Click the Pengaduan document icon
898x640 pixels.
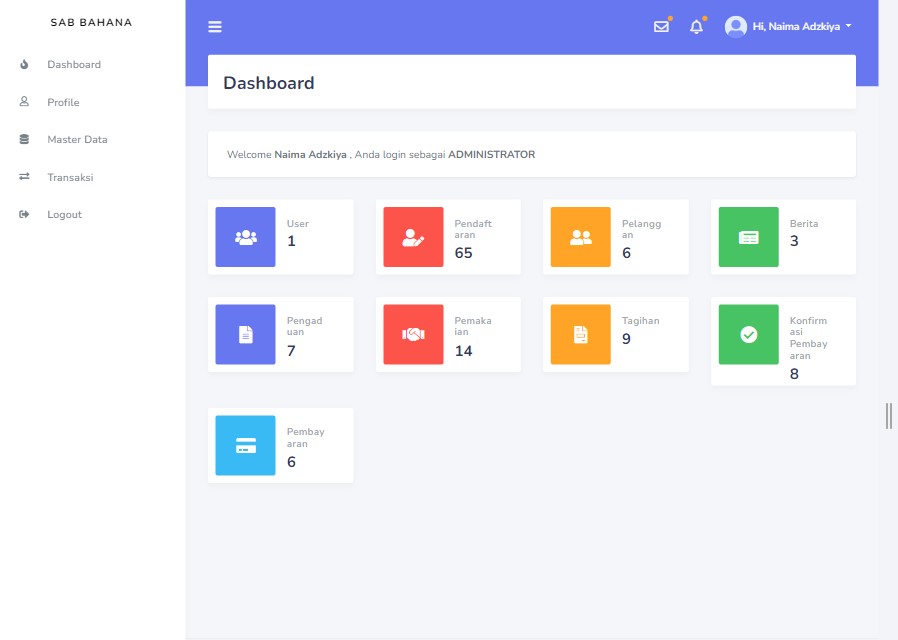[x=246, y=335]
